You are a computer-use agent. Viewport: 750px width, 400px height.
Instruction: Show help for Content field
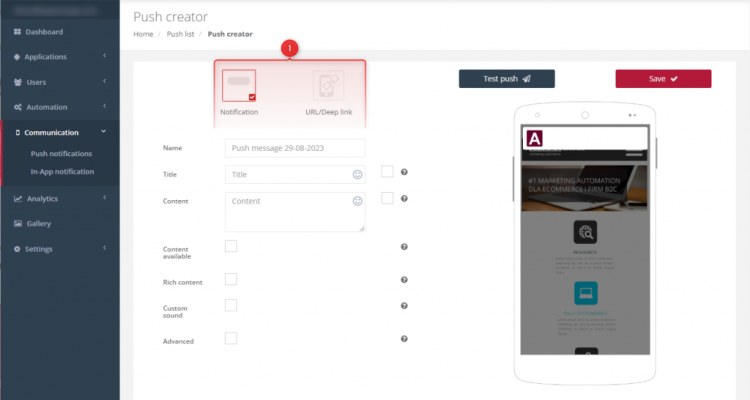404,199
